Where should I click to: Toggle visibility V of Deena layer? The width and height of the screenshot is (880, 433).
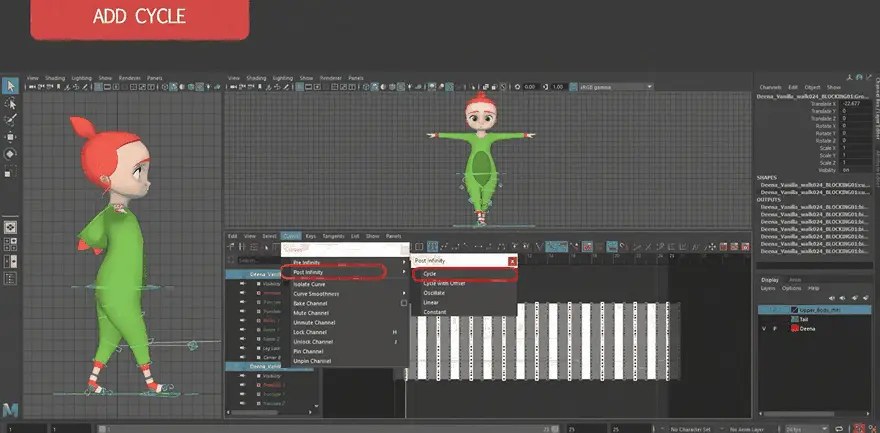[x=764, y=327]
